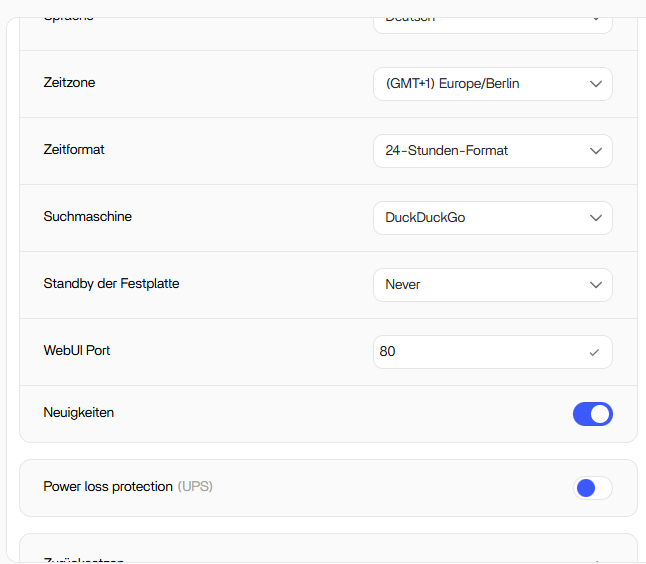
Task: Click the Standby der Festplatte label
Action: coord(112,284)
